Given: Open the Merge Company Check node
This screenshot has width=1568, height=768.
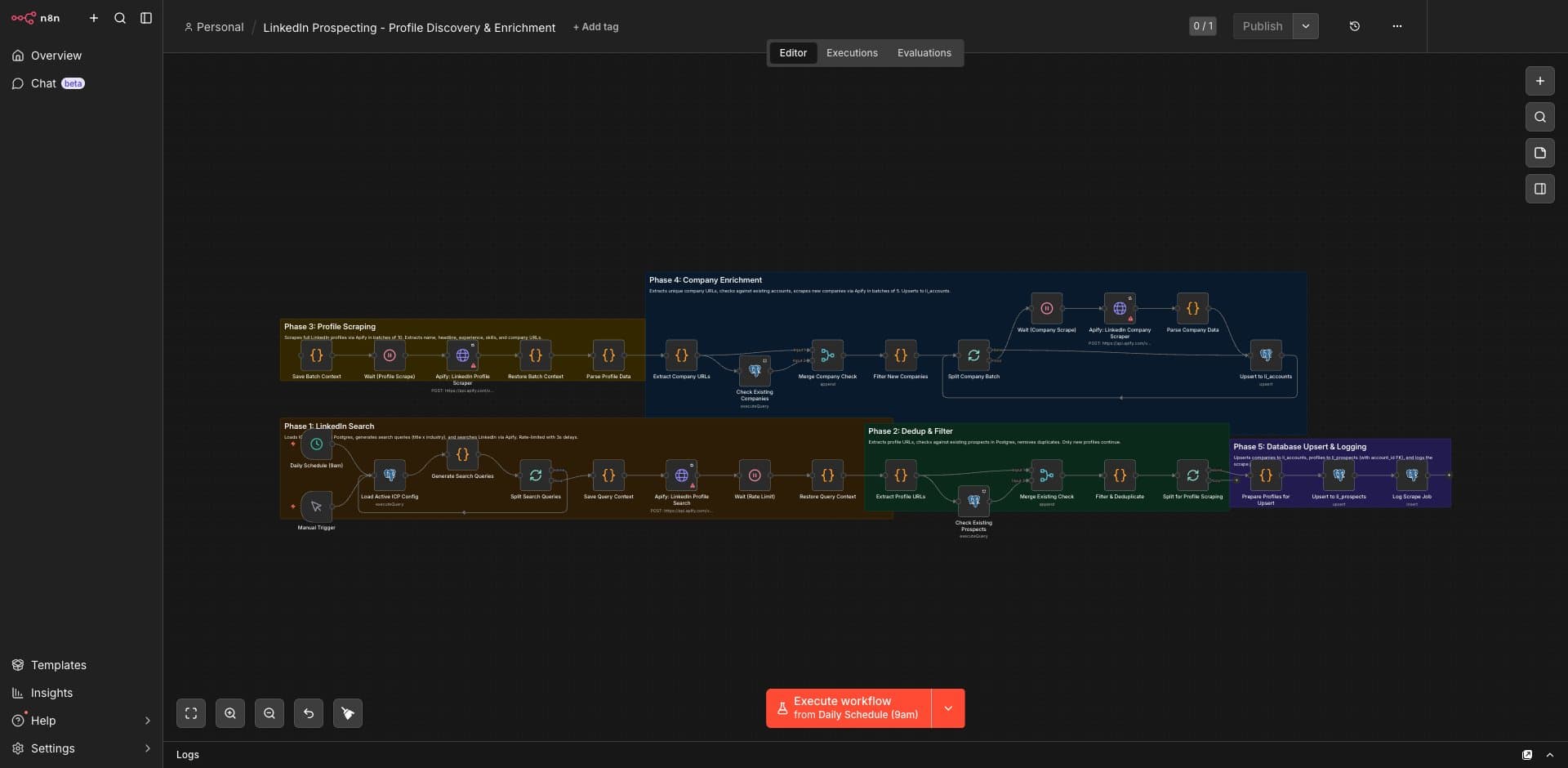Looking at the screenshot, I should (827, 355).
